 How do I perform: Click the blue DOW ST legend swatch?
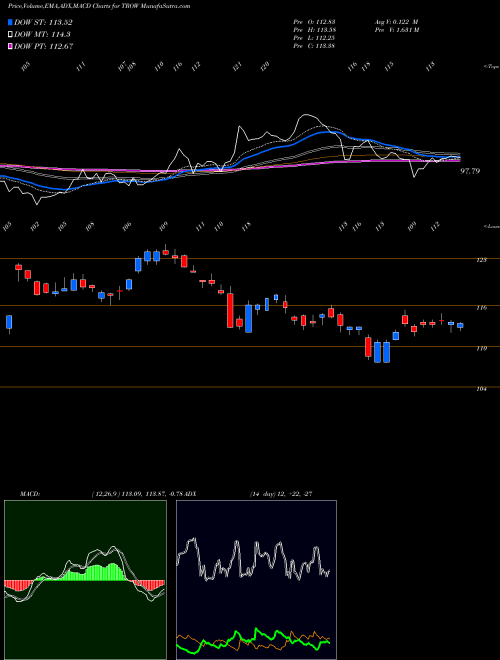pos(11,22)
